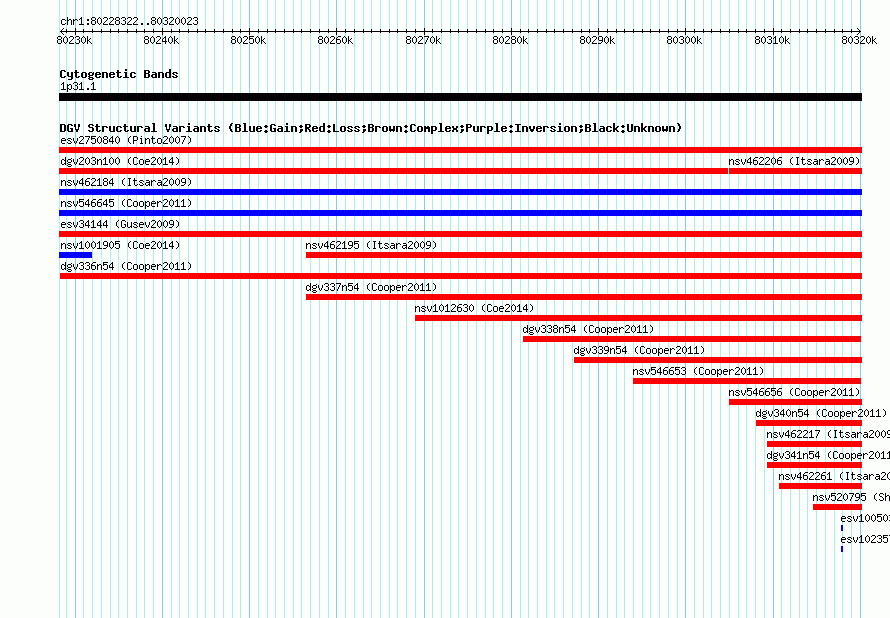The height and width of the screenshot is (618, 890).
Task: Select the blue nsv546645 gain bar
Action: (x=460, y=213)
